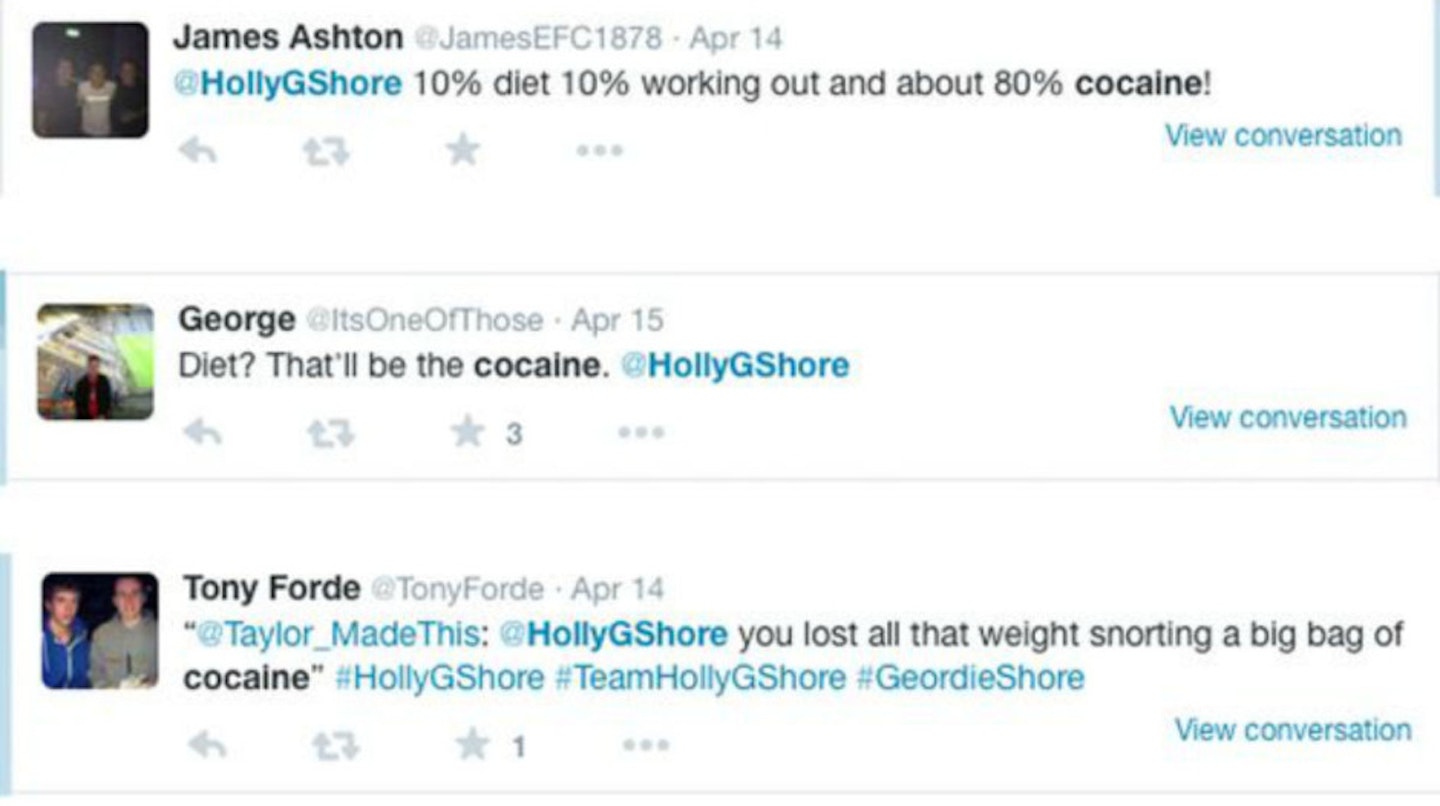Open George's profile avatar
This screenshot has width=1440, height=806.
96,361
